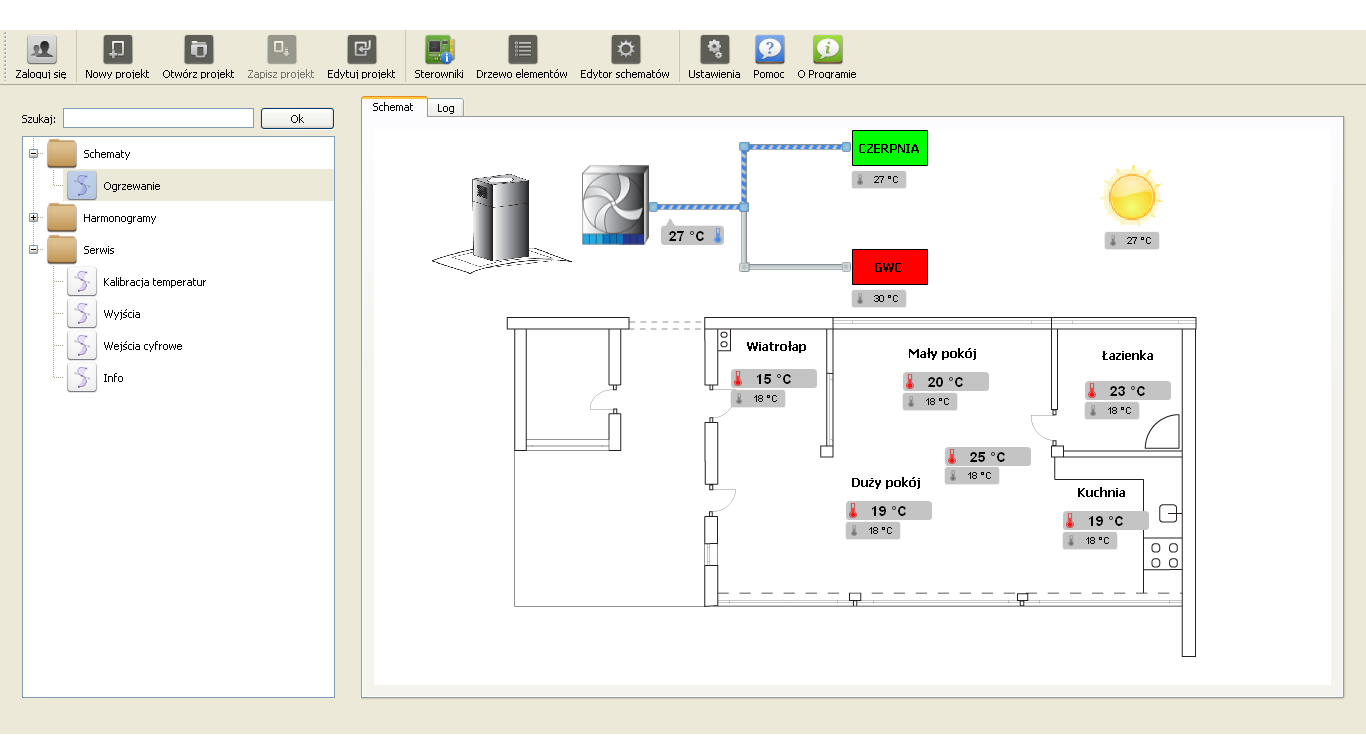Click the Schematy folder icon

pyautogui.click(x=62, y=154)
